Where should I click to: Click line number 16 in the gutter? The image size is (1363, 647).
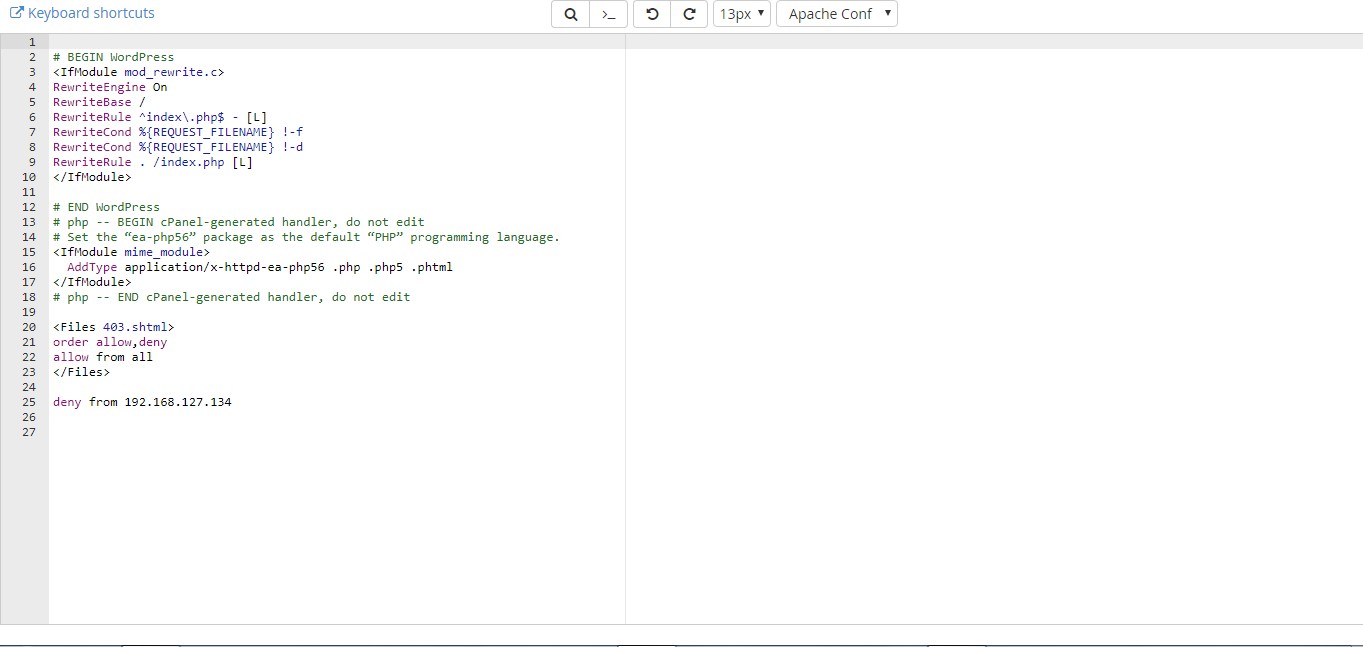point(29,267)
